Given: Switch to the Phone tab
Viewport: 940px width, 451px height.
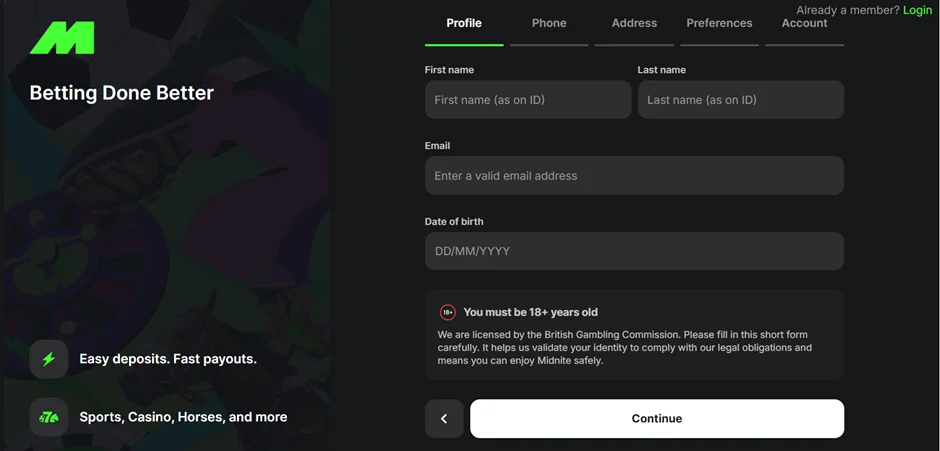Looking at the screenshot, I should point(549,23).
